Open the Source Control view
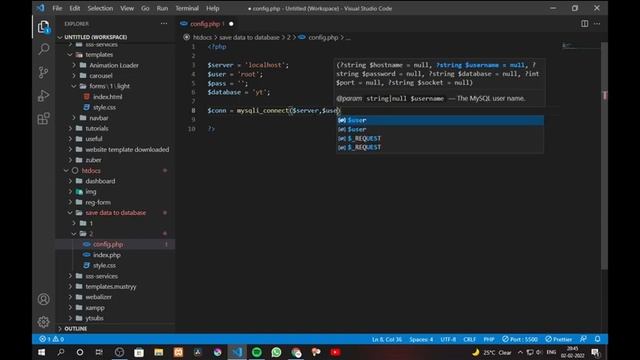The height and width of the screenshot is (360, 640). (x=43, y=72)
